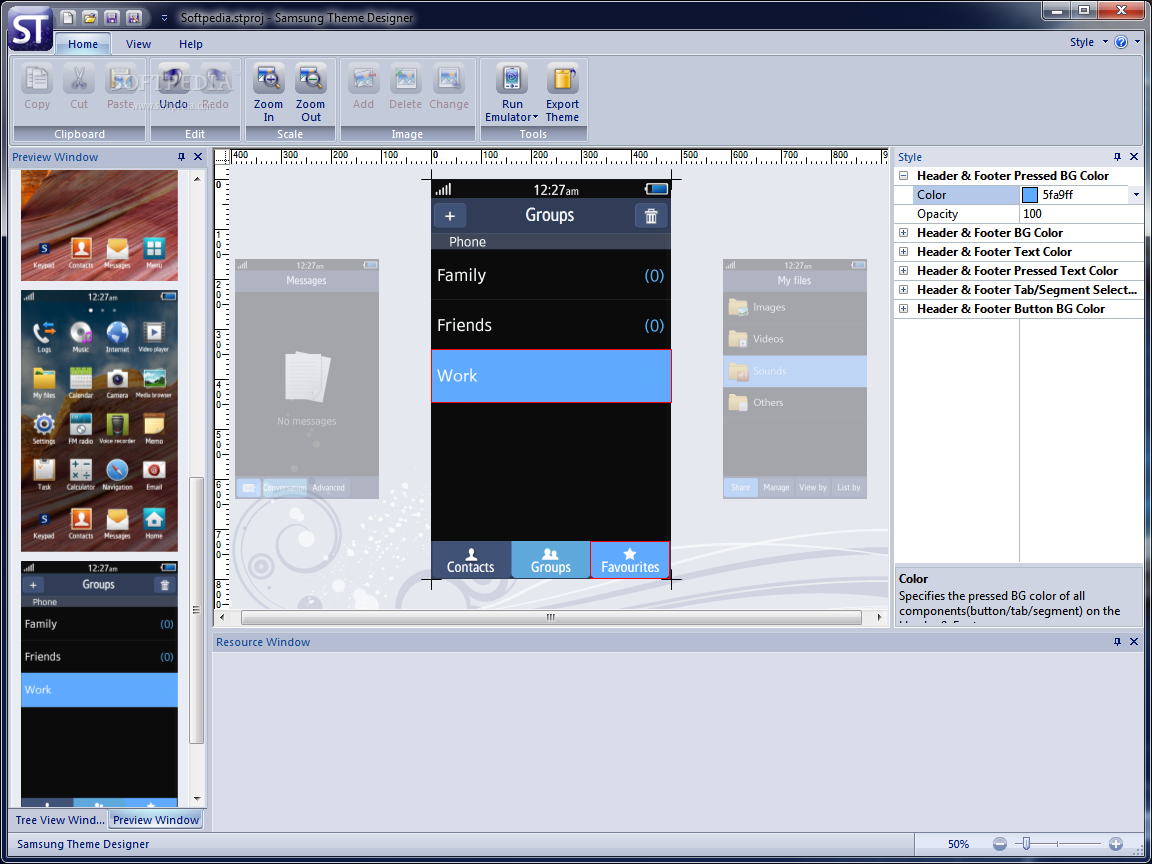
Task: Click the Redo icon
Action: (215, 79)
